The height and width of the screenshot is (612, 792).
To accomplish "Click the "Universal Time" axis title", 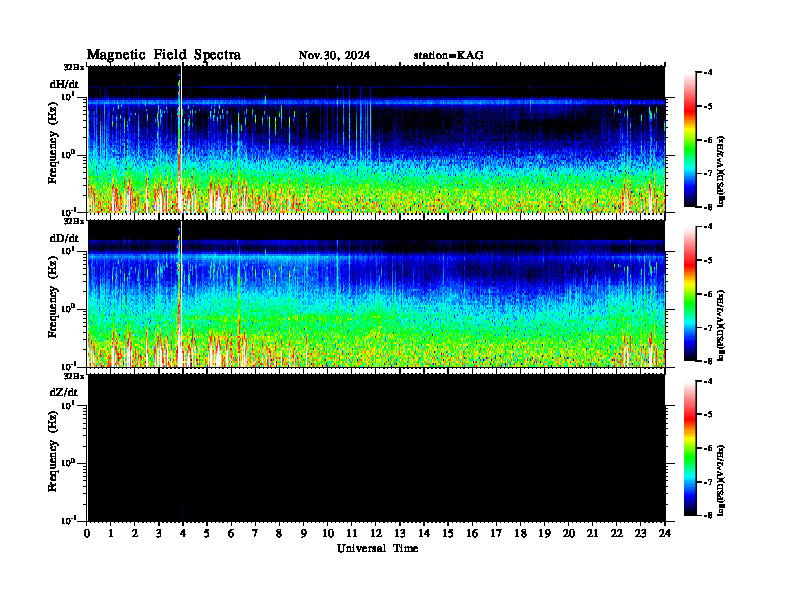I will [x=377, y=548].
